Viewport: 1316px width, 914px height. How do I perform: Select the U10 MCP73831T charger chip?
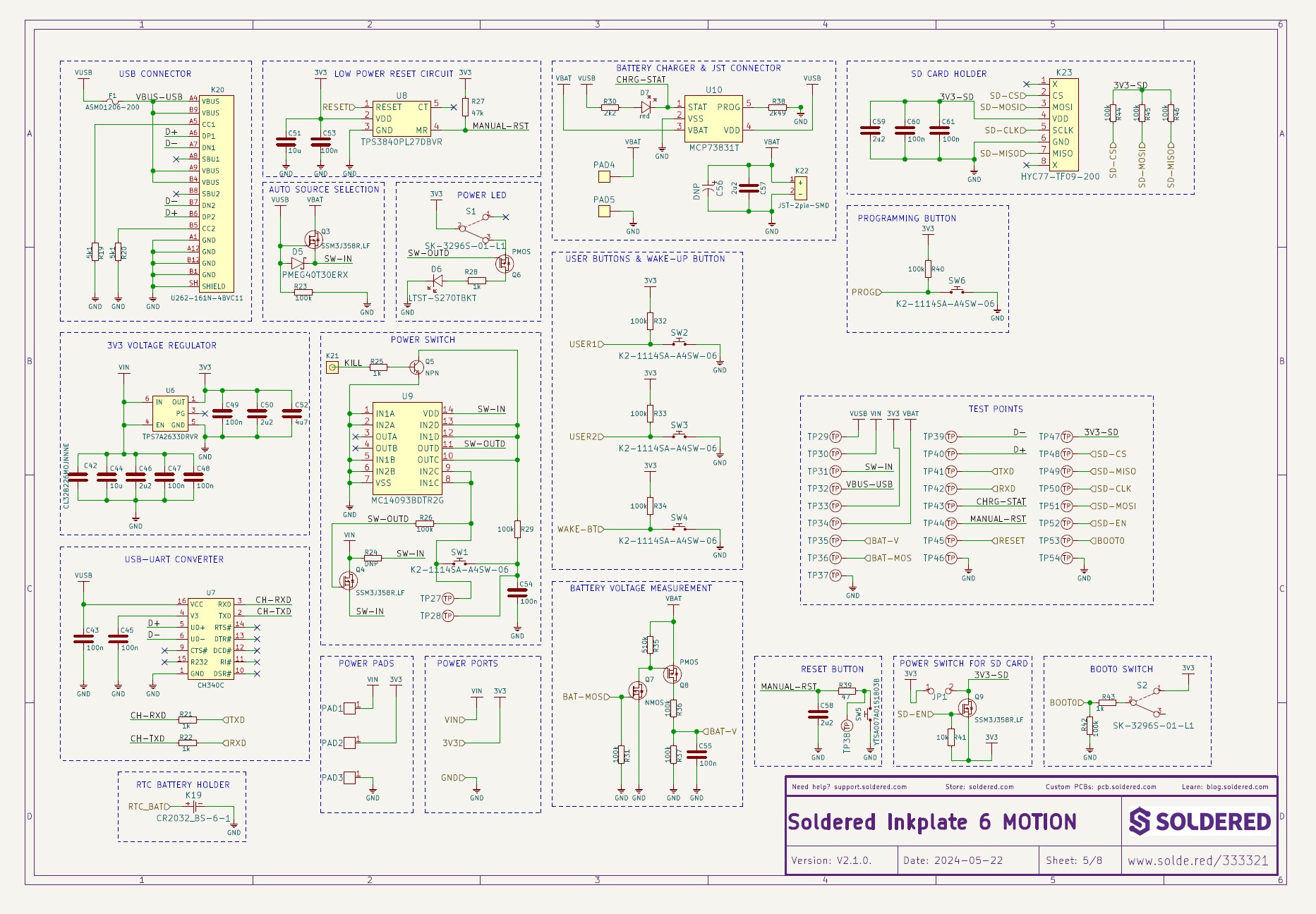pos(713,118)
